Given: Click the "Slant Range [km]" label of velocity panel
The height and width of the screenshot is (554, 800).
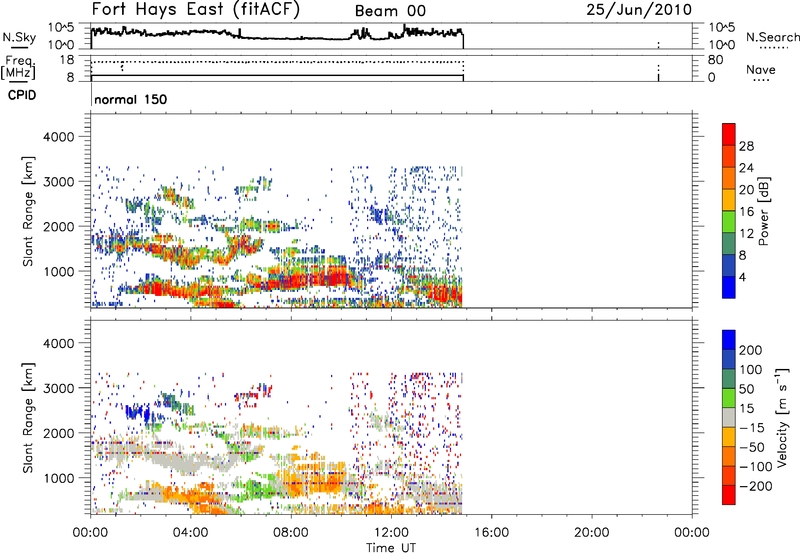Looking at the screenshot, I should click(28, 418).
